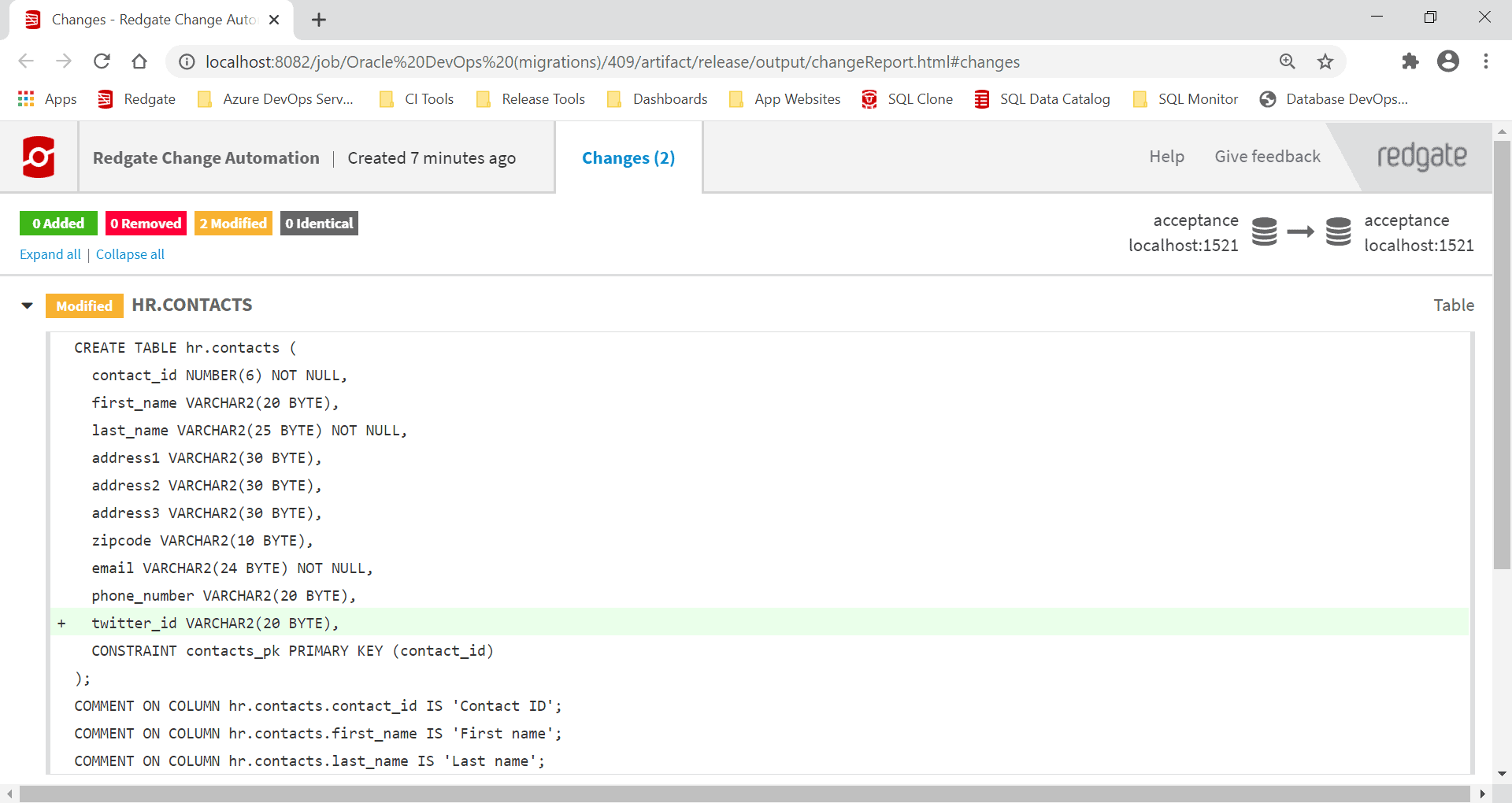Viewport: 1512px width, 803px height.
Task: Open the App Websites bookmark folder
Action: point(785,99)
